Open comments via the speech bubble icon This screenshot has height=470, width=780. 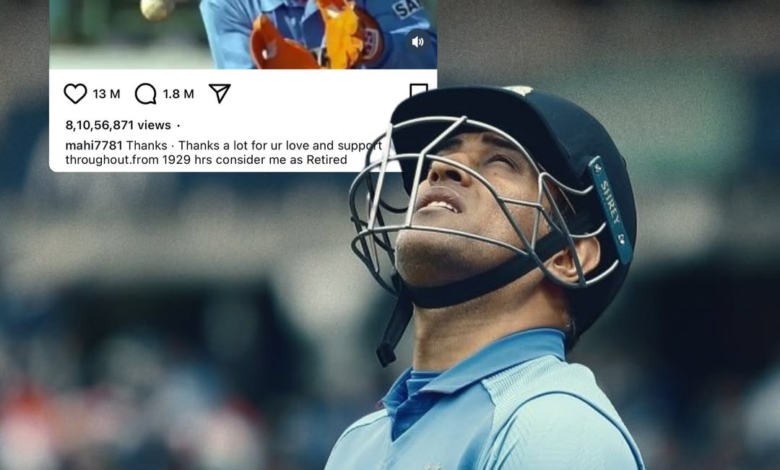tap(145, 94)
